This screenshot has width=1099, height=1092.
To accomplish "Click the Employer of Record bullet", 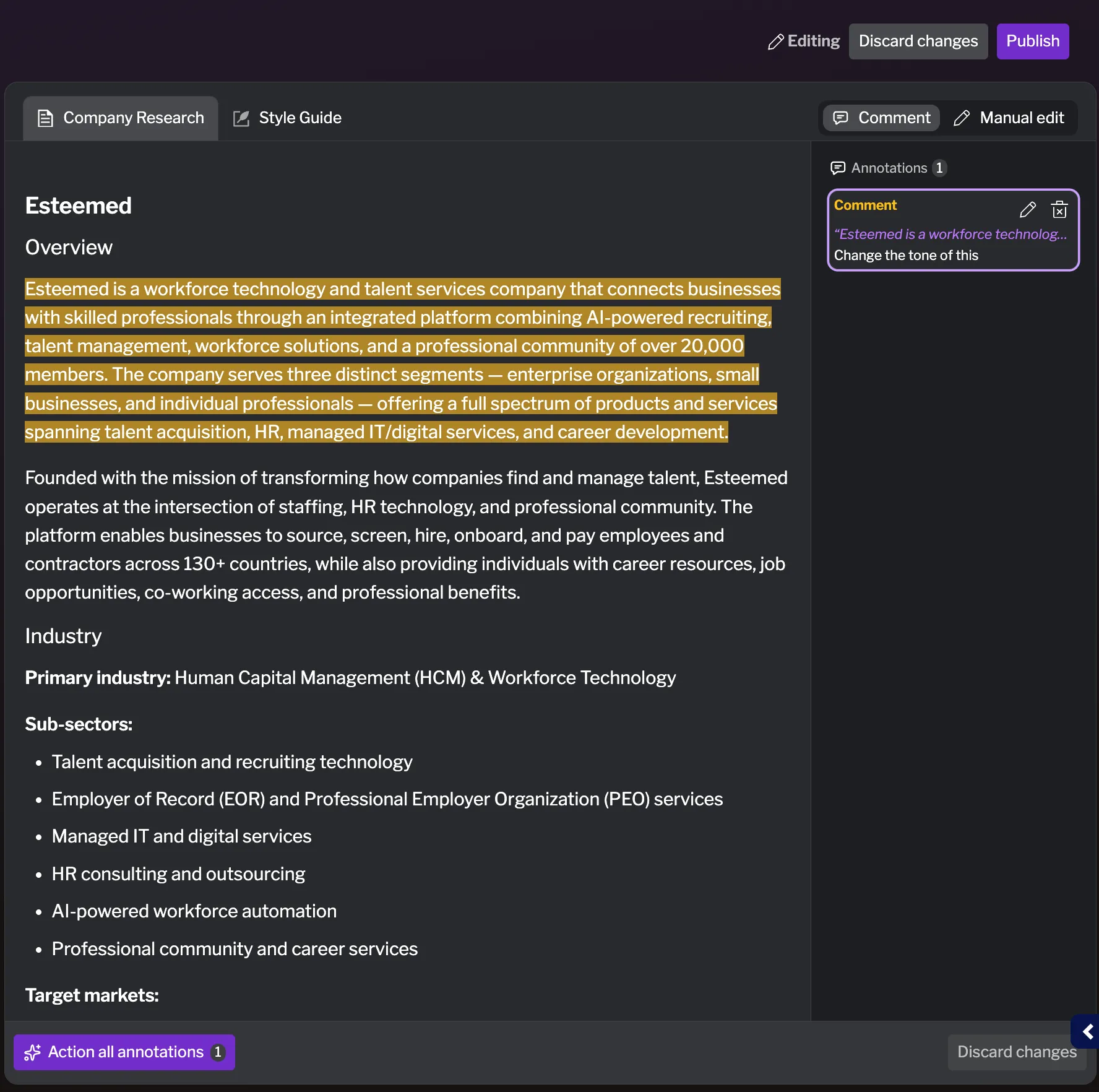I will 387,799.
